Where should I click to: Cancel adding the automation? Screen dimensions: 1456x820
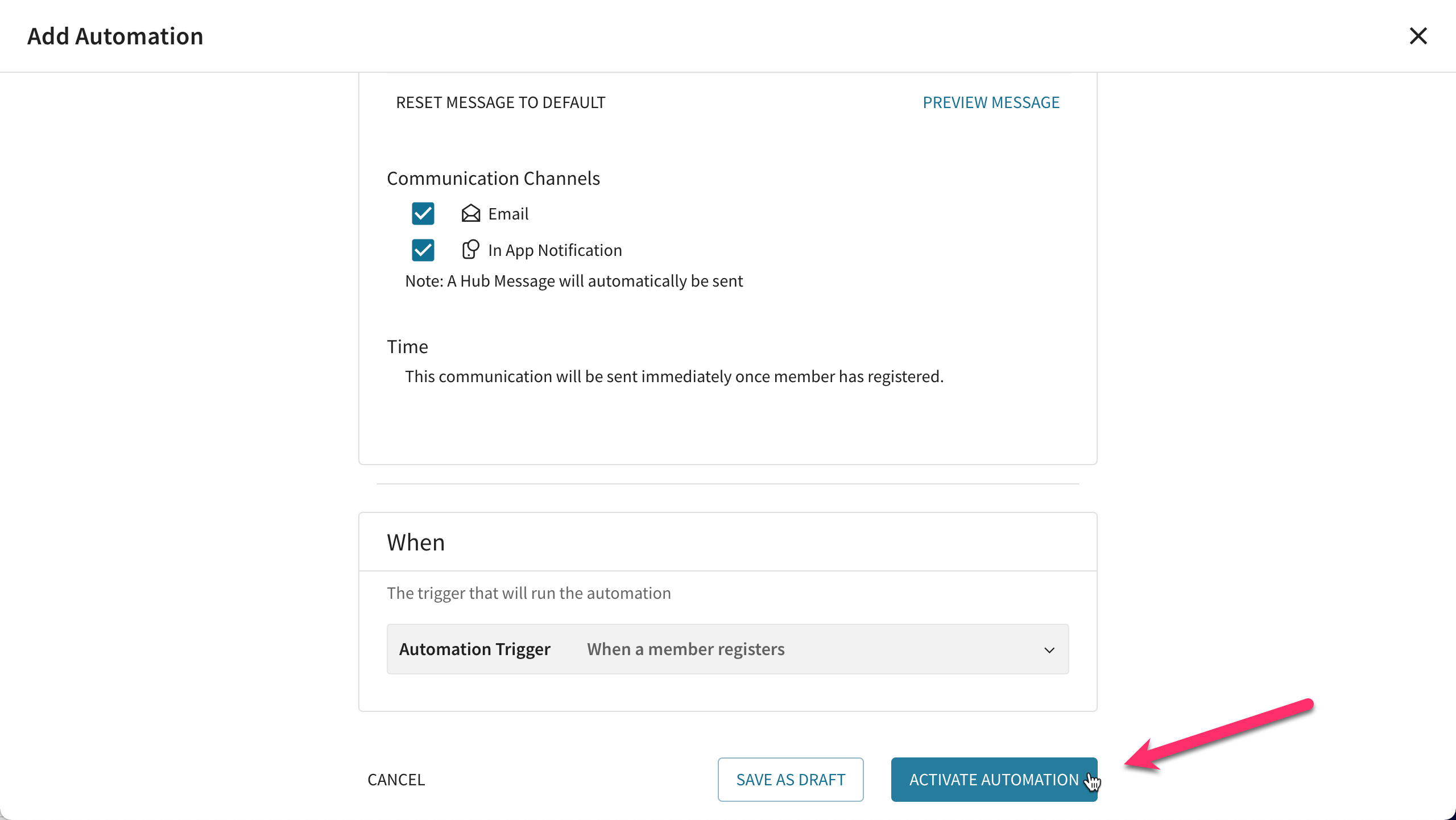[x=396, y=780]
